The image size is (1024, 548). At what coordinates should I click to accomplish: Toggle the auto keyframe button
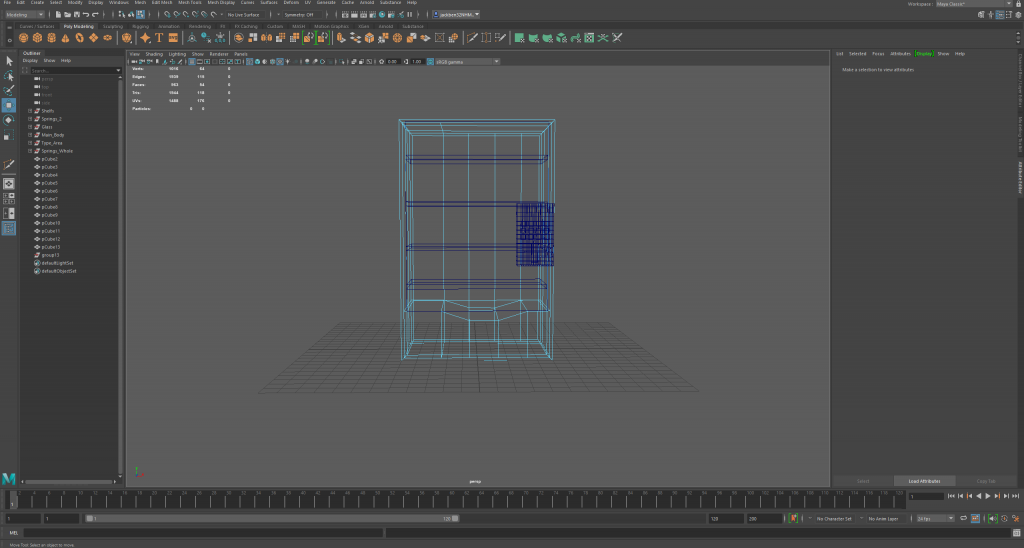1002,519
